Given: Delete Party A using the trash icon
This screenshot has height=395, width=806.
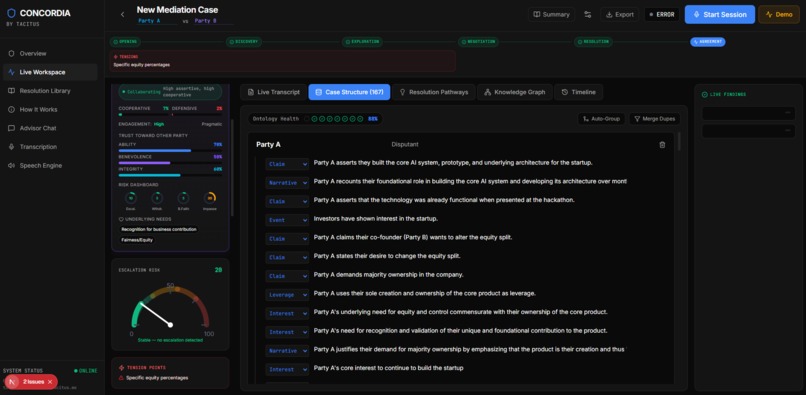Looking at the screenshot, I should (x=662, y=145).
